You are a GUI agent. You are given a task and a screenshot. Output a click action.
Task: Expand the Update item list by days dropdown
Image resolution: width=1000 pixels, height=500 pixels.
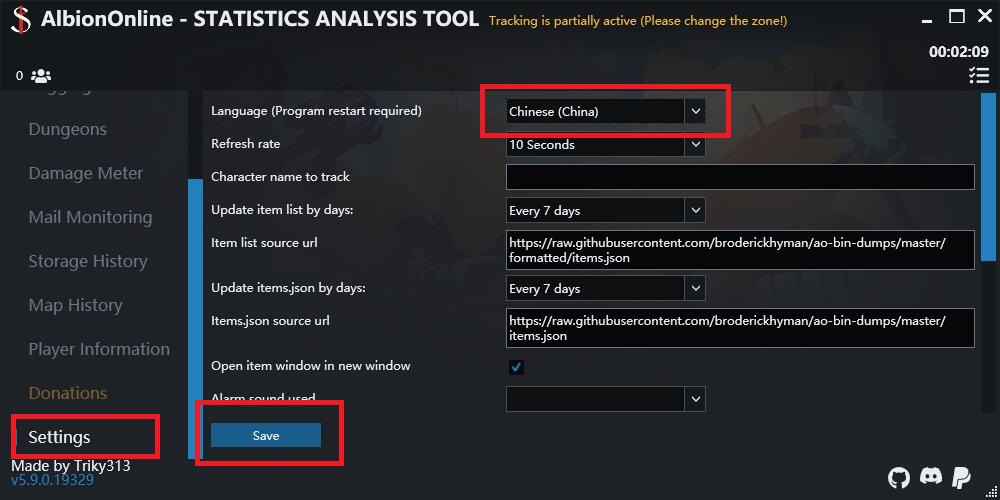point(605,210)
